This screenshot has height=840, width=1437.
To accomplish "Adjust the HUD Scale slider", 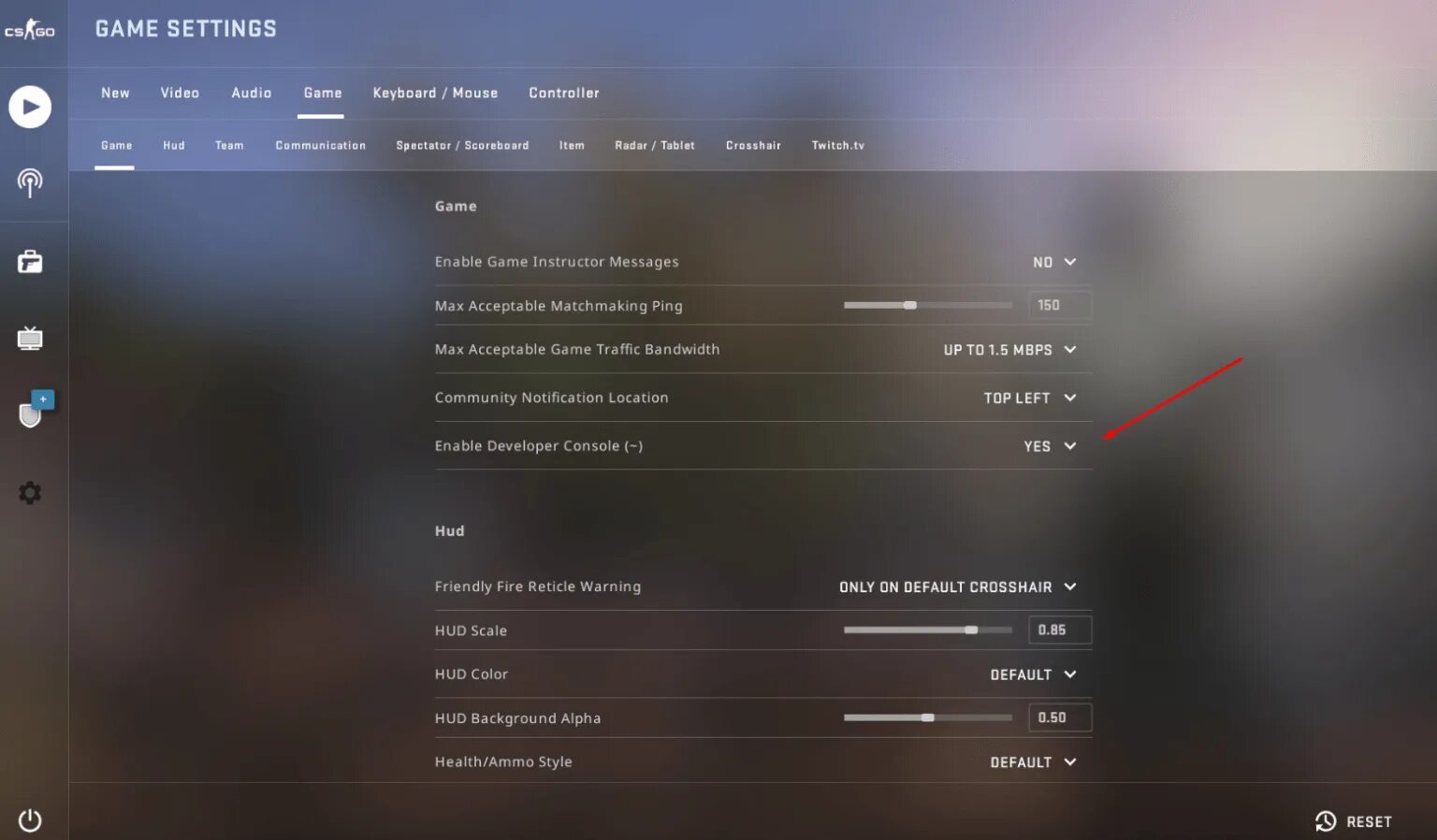I will pos(927,630).
